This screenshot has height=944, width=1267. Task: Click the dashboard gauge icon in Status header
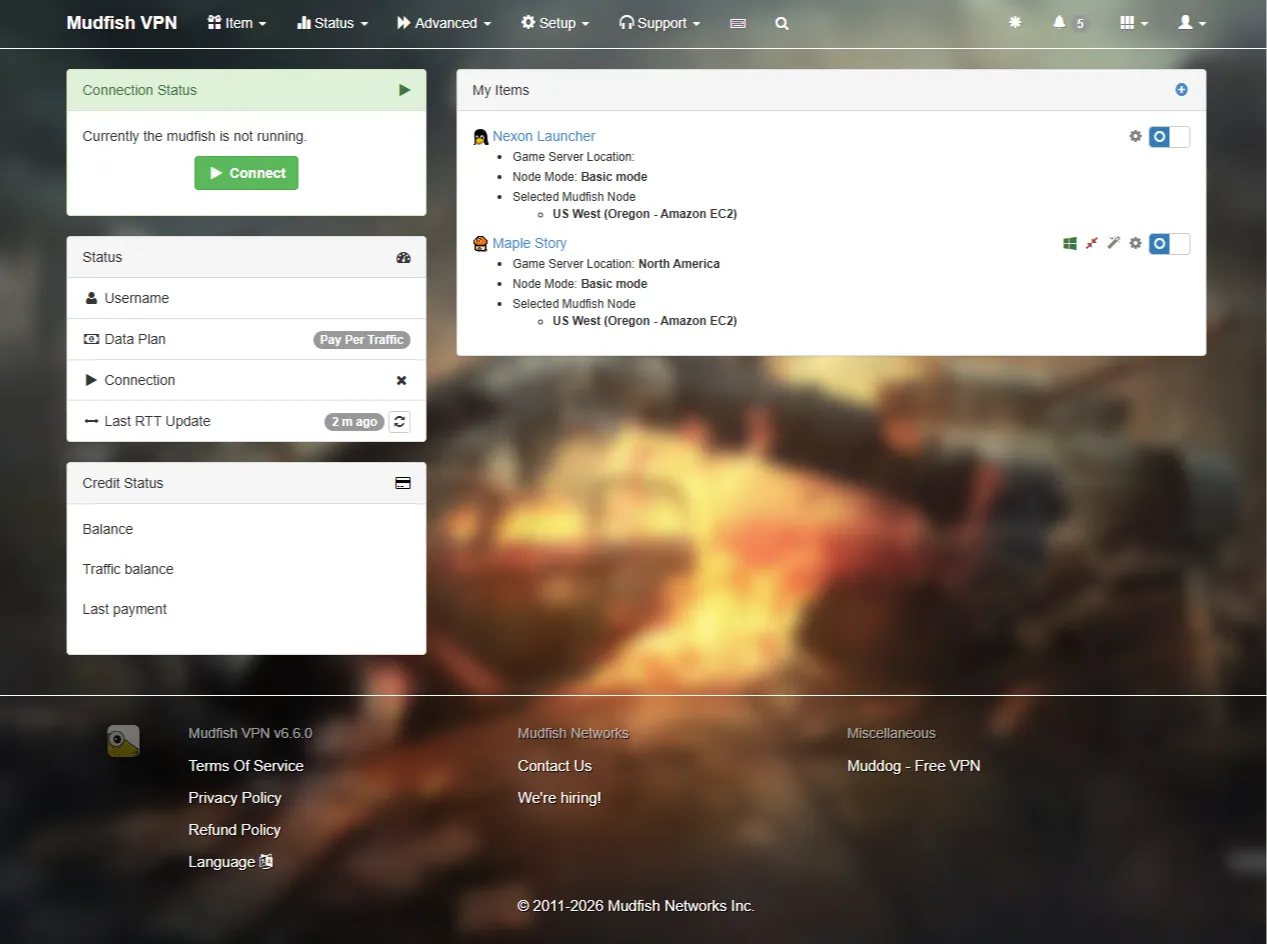tap(403, 257)
